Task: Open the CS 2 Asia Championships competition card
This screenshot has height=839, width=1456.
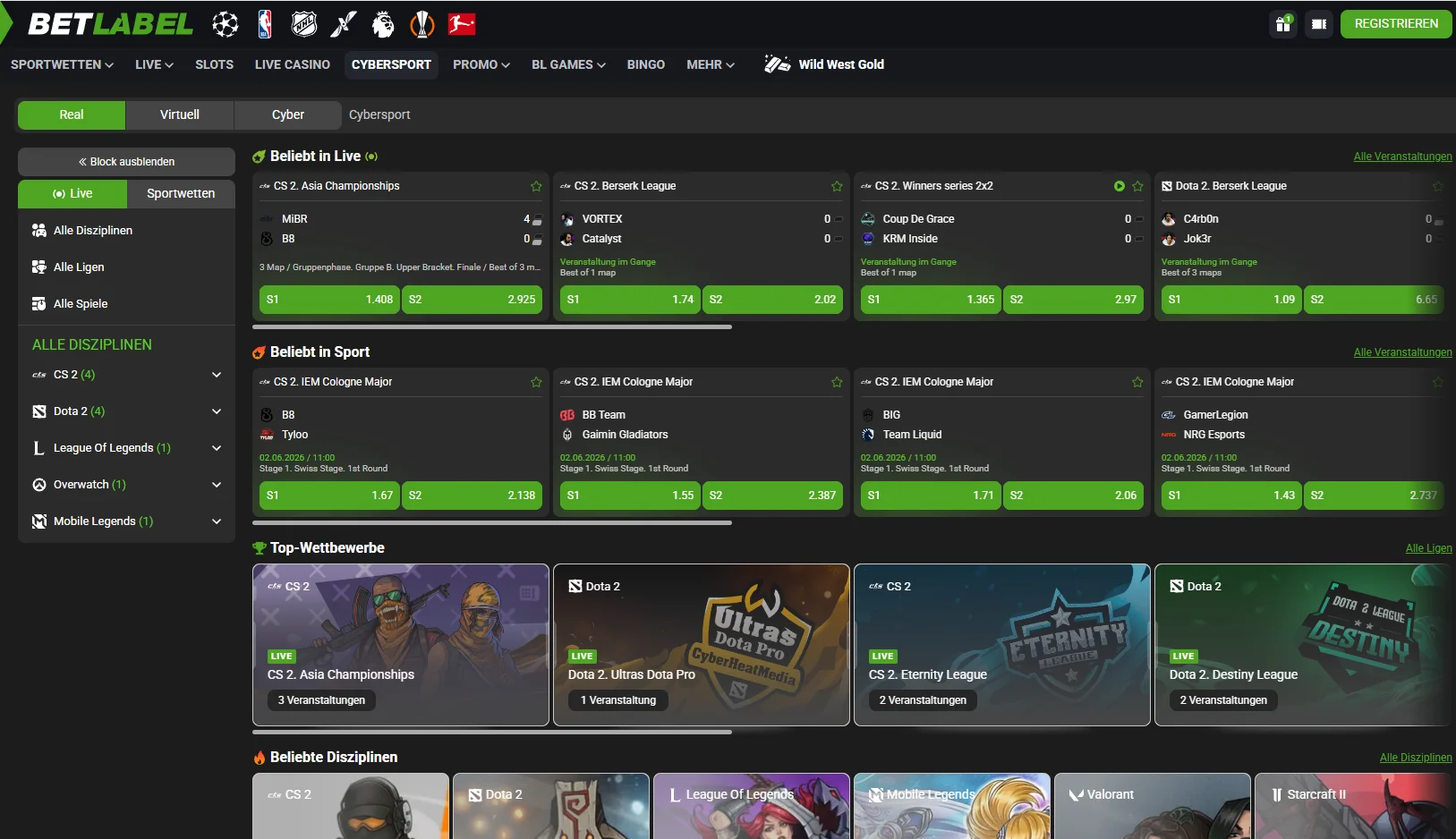Action: click(401, 645)
